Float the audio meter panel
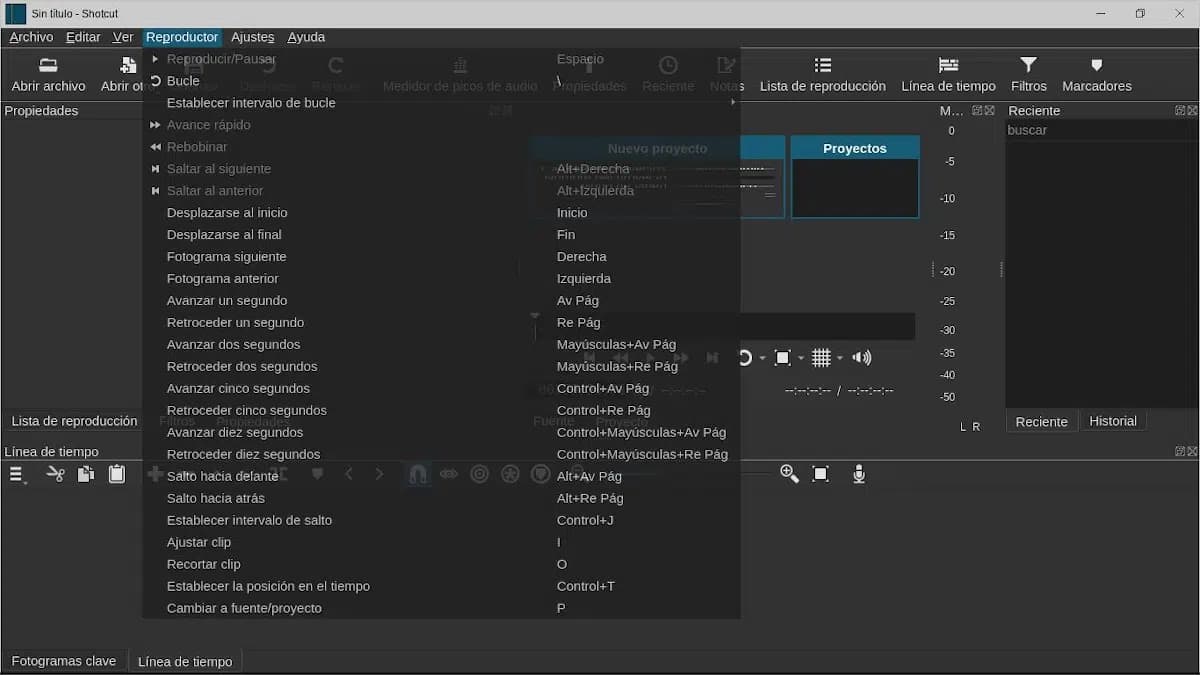The image size is (1200, 675). point(978,111)
